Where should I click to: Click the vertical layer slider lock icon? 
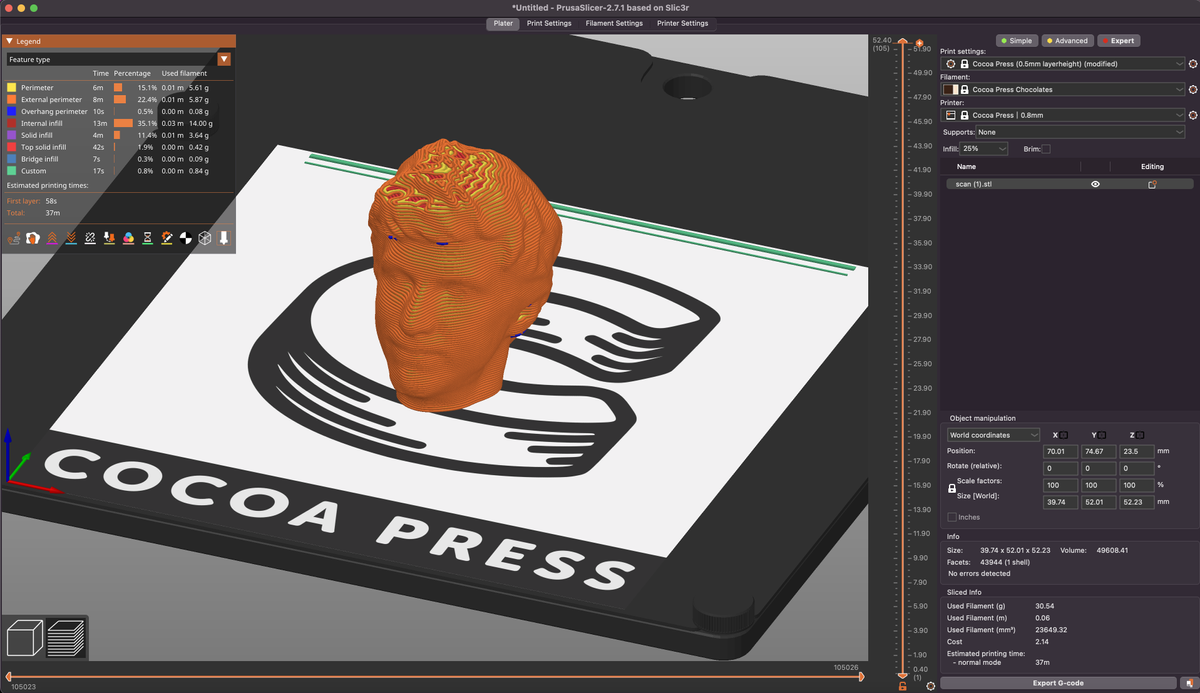click(903, 685)
